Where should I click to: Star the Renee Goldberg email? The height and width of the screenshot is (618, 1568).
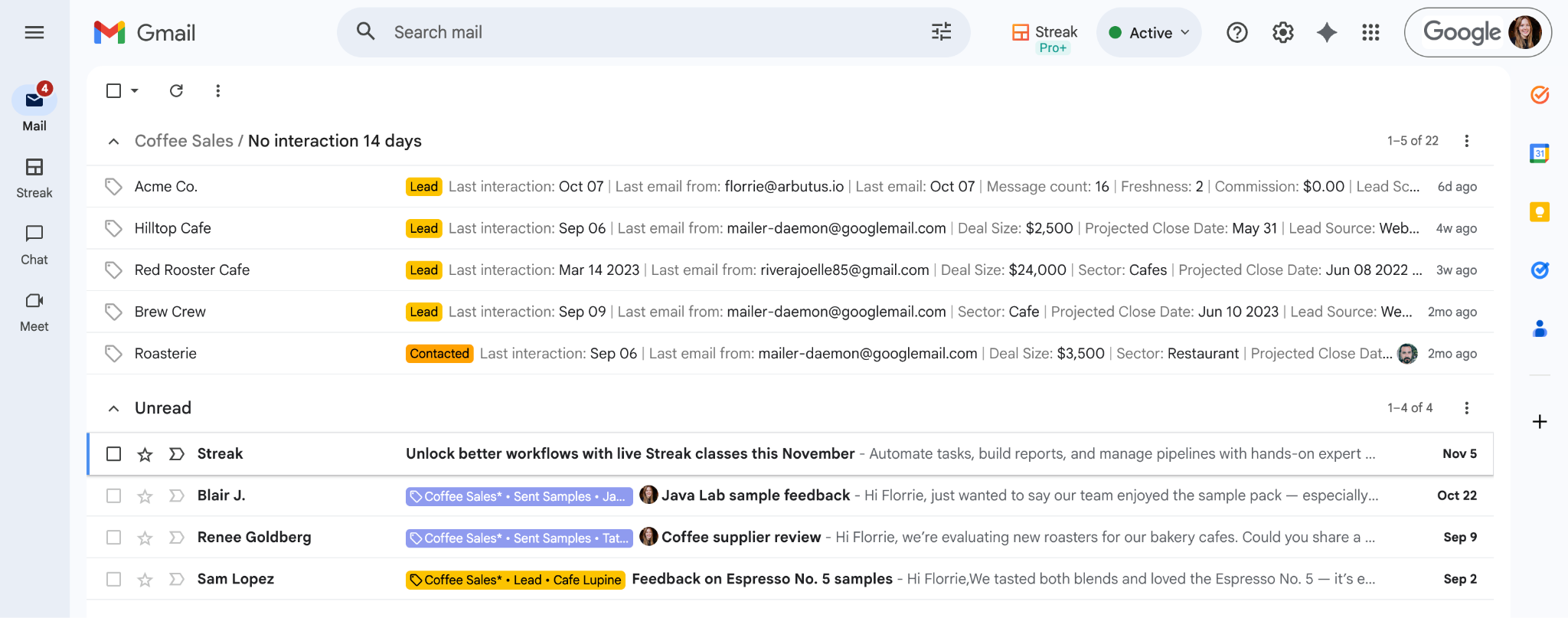click(145, 538)
